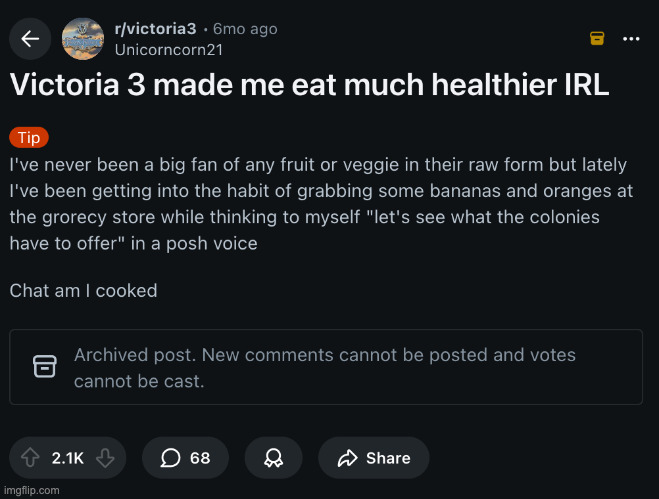Screen dimensions: 659x499
Task: Click the post body paragraph about bananas
Action: pyautogui.click(x=318, y=203)
